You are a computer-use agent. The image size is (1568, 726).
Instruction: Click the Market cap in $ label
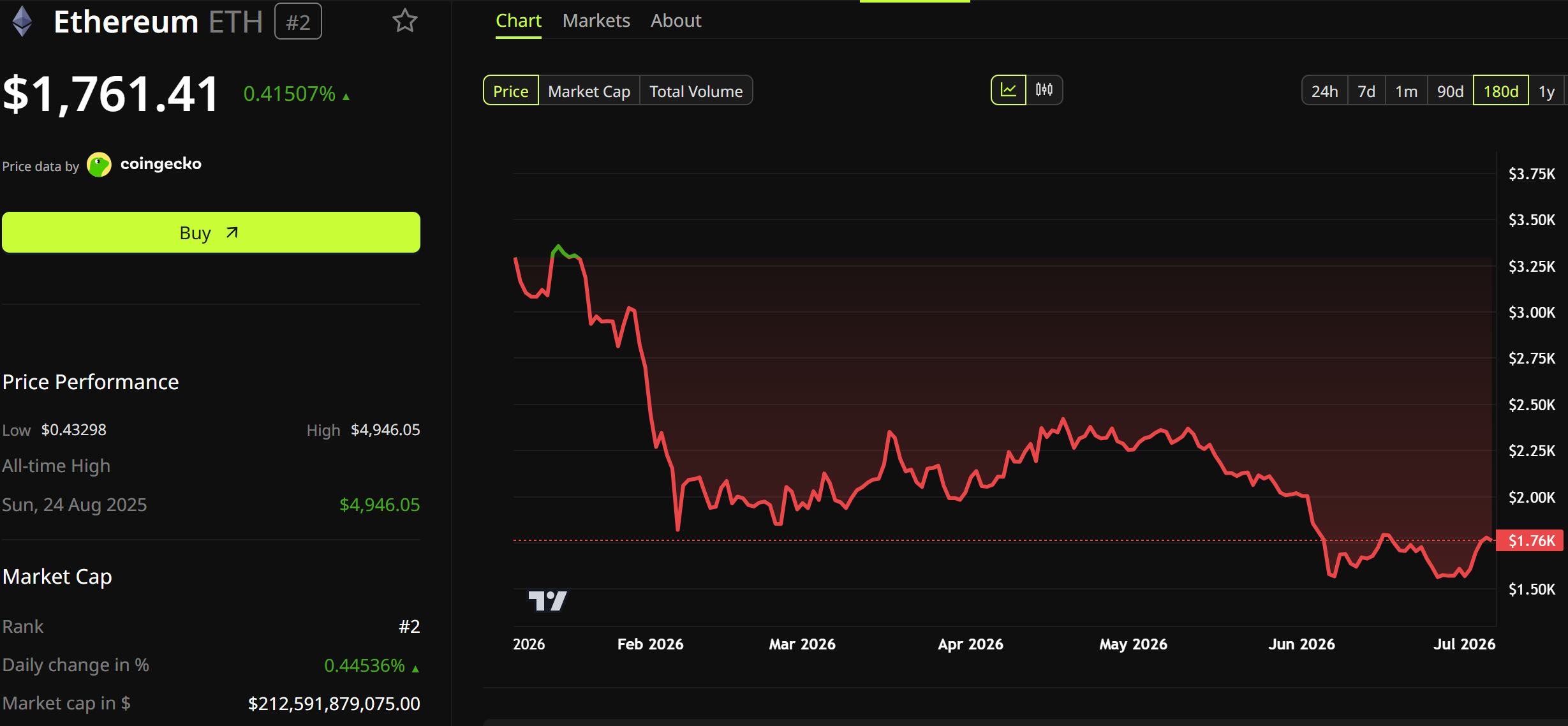[x=66, y=703]
